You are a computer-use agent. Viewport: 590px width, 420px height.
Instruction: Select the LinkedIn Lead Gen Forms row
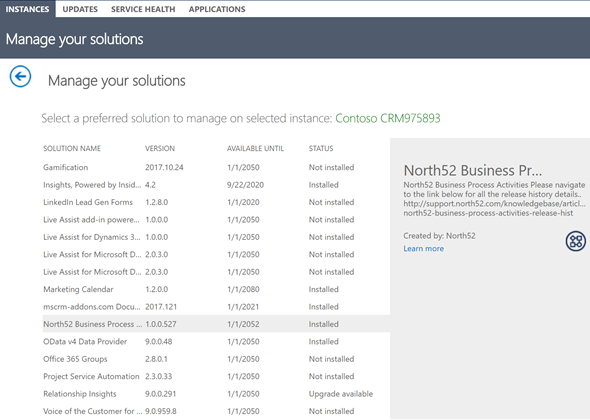pos(216,202)
